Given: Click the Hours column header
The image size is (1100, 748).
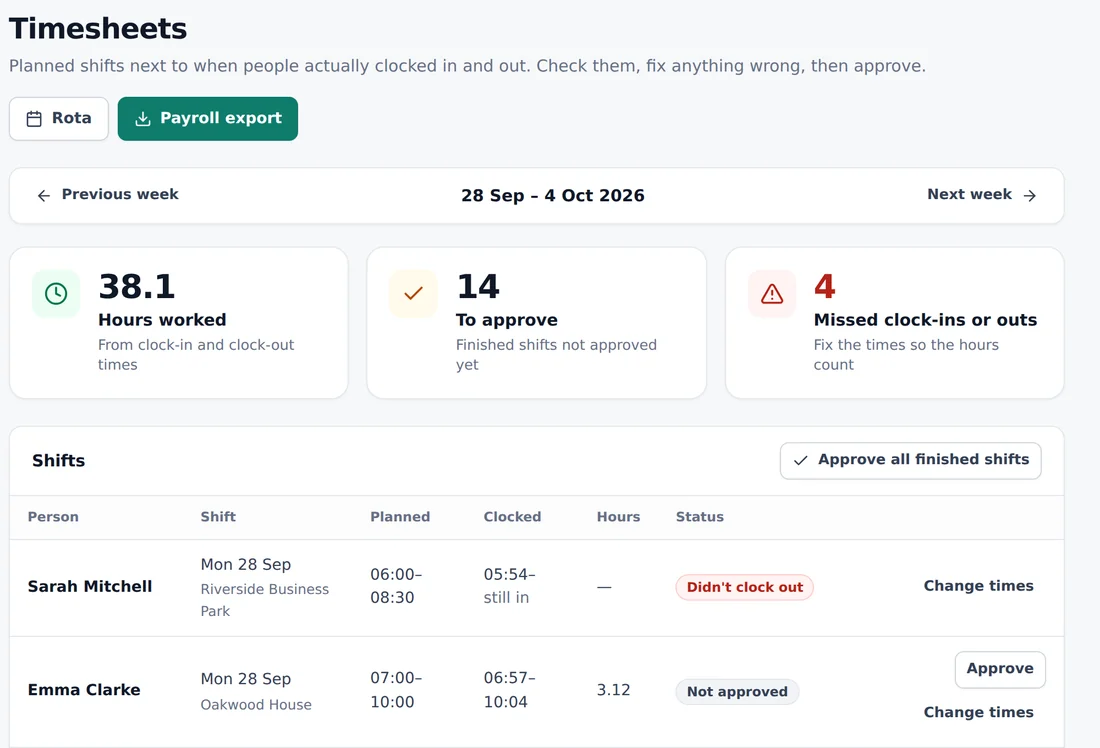Looking at the screenshot, I should tap(618, 517).
